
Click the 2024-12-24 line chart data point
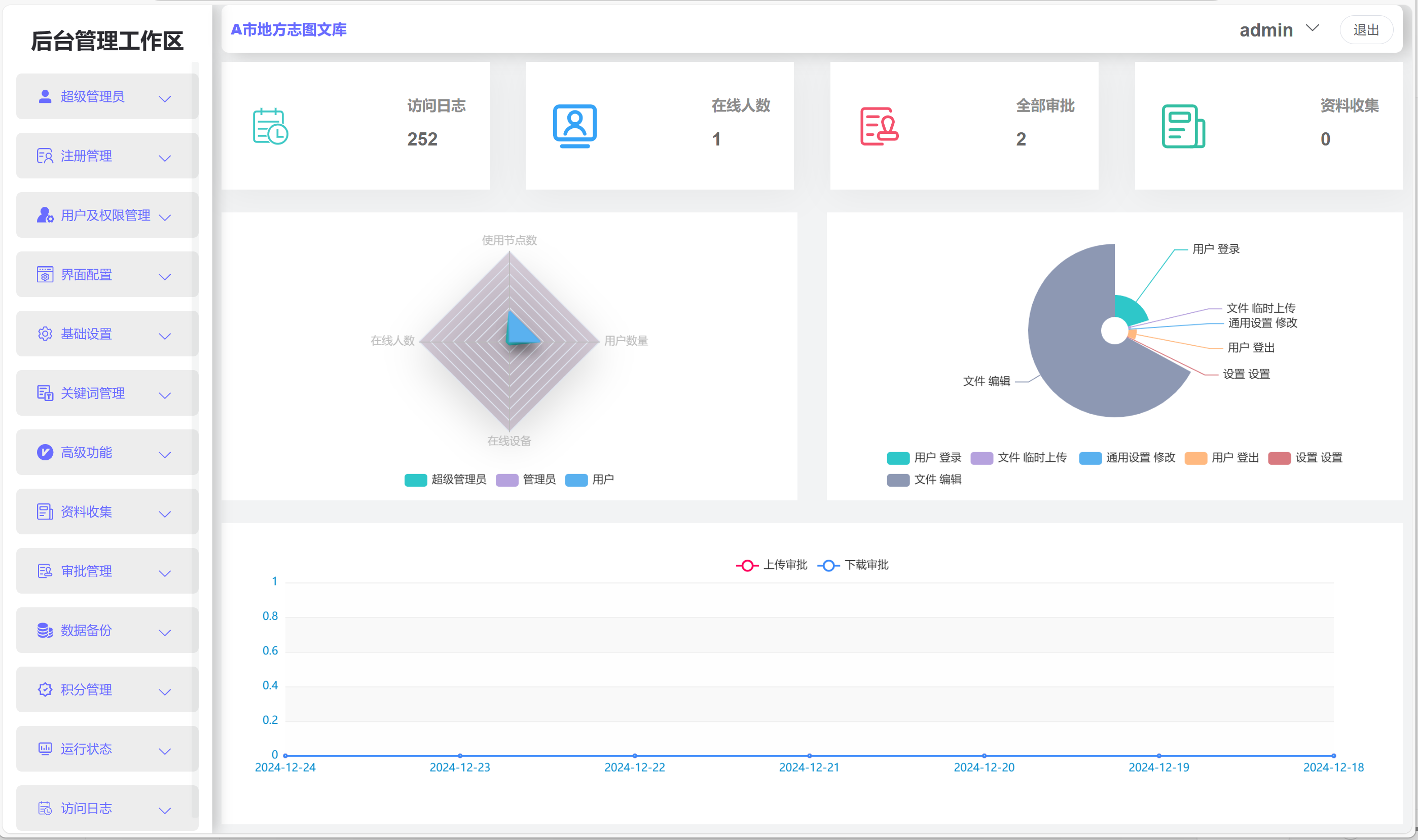click(x=285, y=756)
